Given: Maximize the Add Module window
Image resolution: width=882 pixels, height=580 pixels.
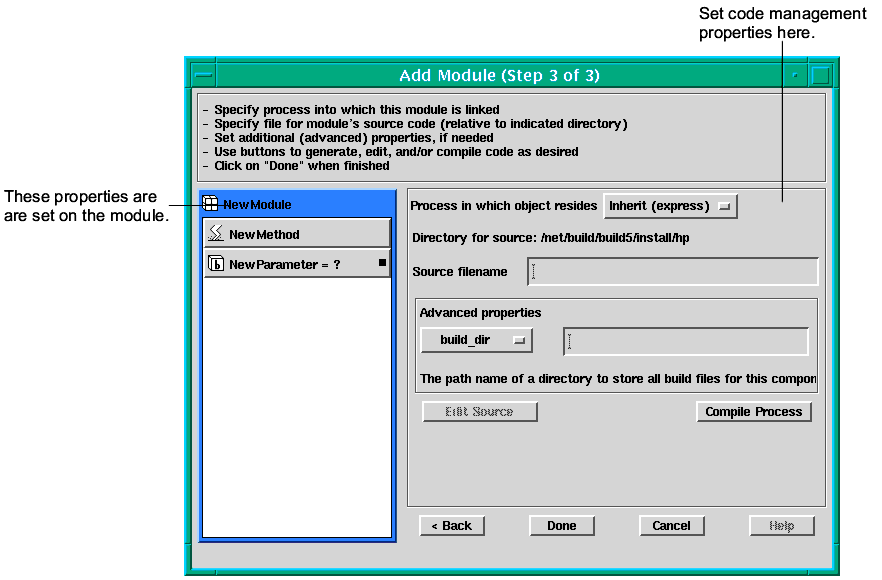Looking at the screenshot, I should [821, 75].
